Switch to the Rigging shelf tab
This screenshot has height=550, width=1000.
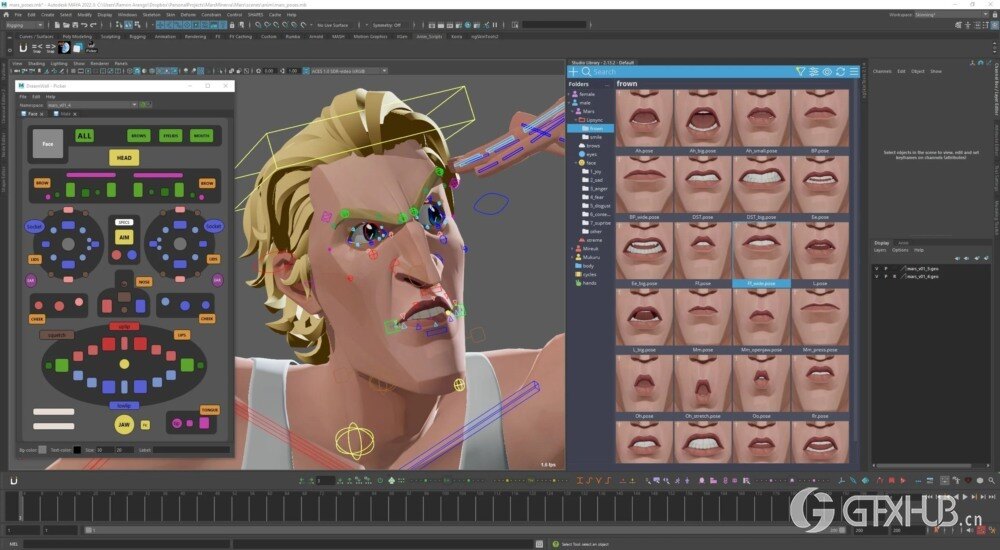pyautogui.click(x=137, y=36)
